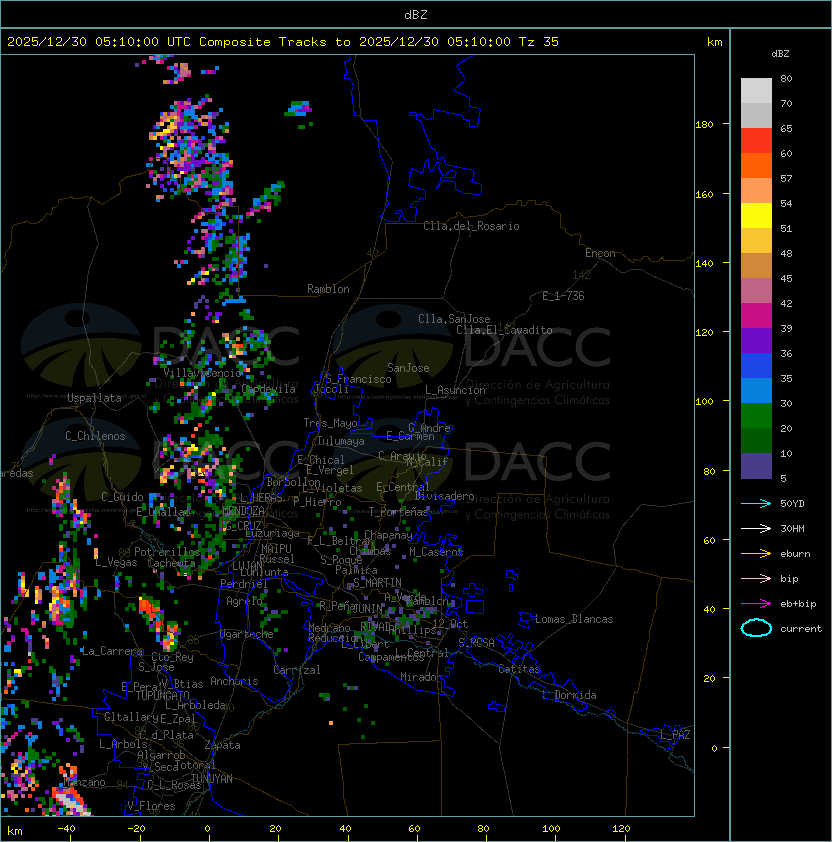Click the 'MENDOZA' city label on map

(243, 510)
